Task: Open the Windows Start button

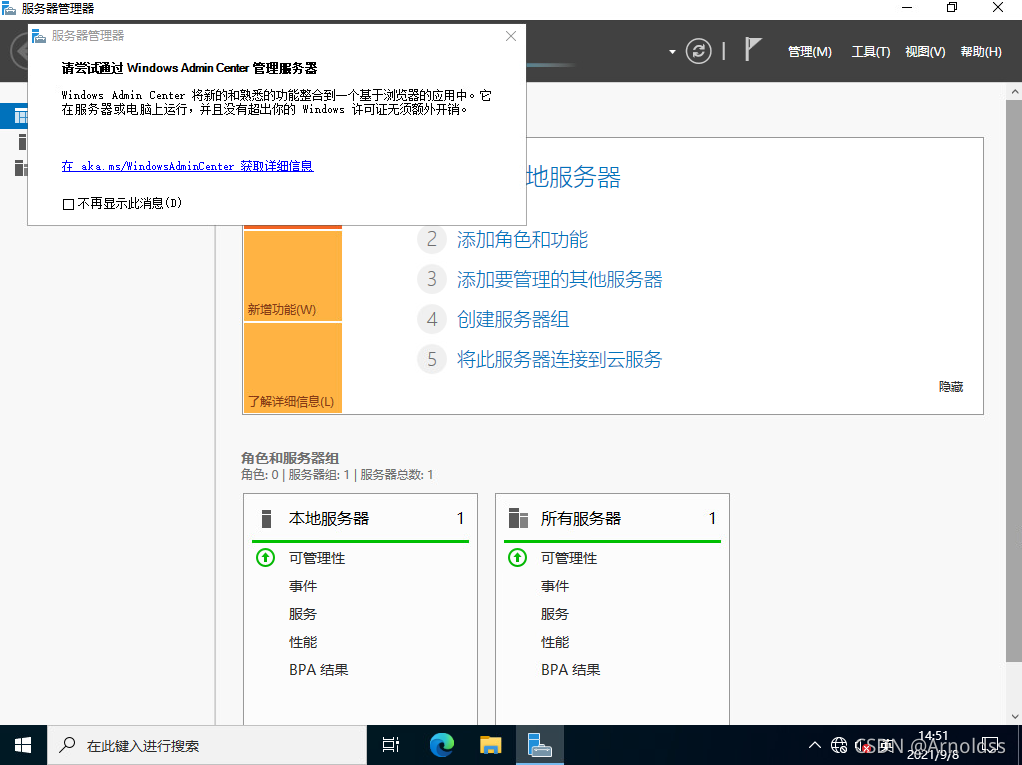Action: (x=23, y=745)
